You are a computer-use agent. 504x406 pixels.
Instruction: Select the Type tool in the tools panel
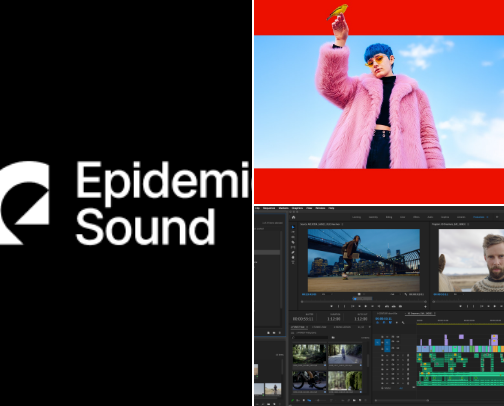tap(293, 262)
